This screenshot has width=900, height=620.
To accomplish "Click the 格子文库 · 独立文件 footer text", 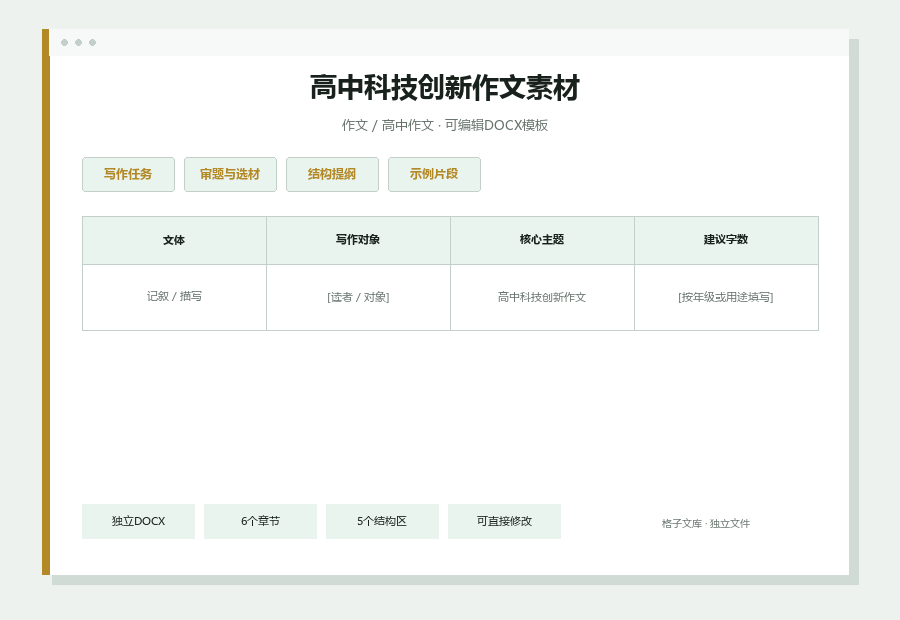I will point(705,524).
